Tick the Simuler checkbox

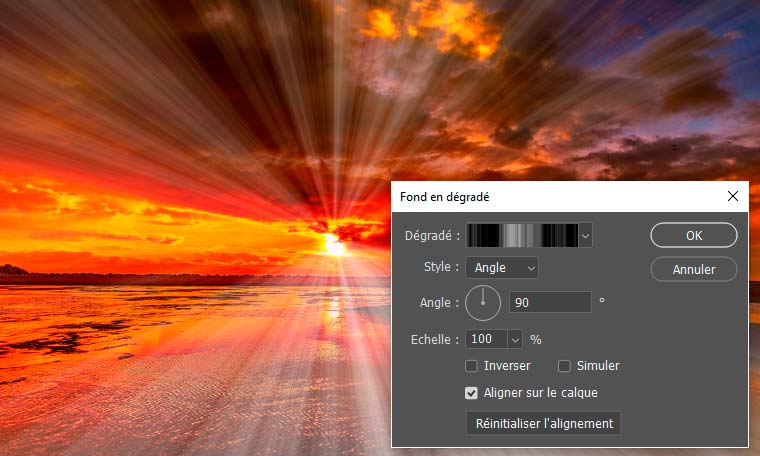click(x=564, y=366)
